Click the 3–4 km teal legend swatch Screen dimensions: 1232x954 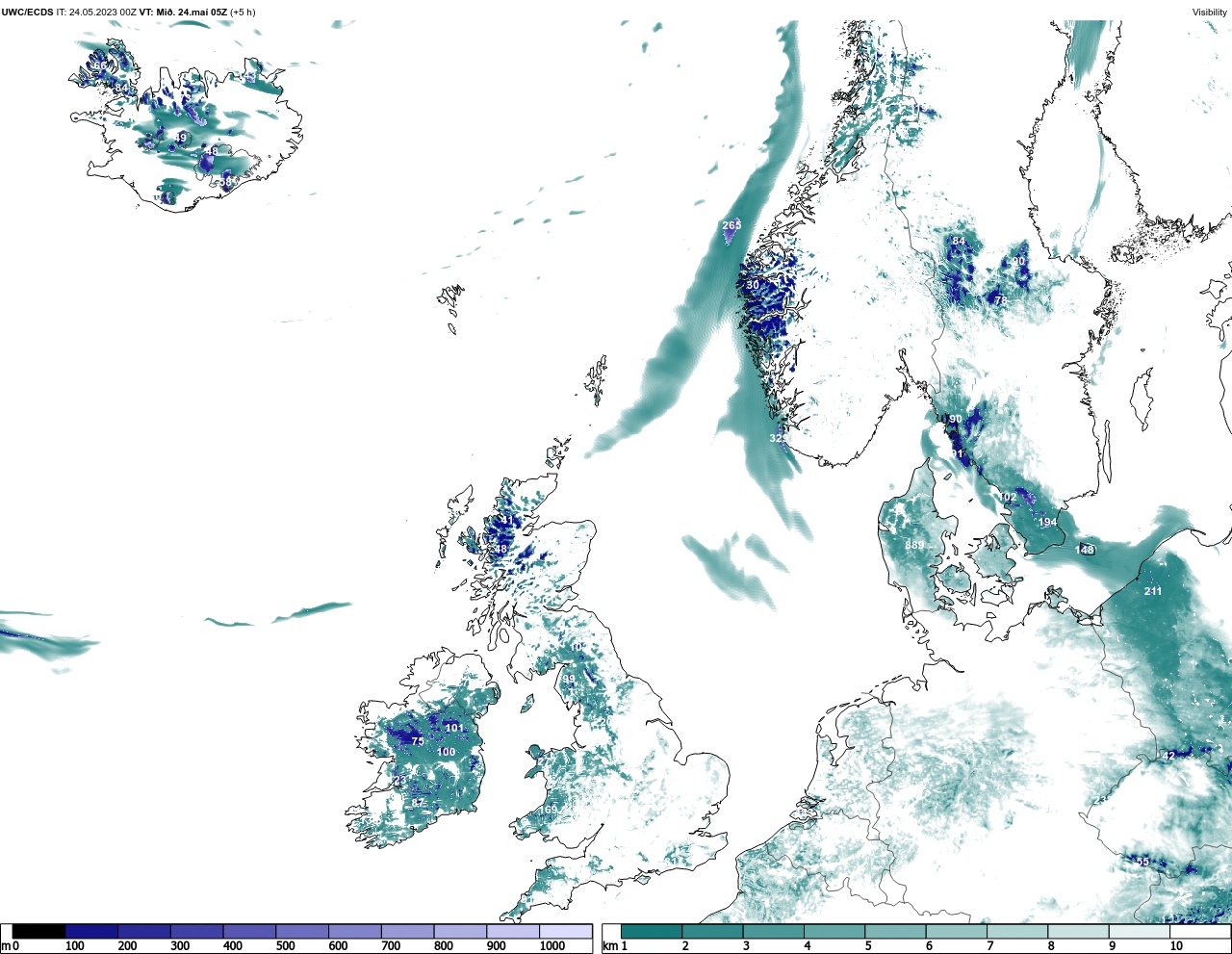pos(773,931)
